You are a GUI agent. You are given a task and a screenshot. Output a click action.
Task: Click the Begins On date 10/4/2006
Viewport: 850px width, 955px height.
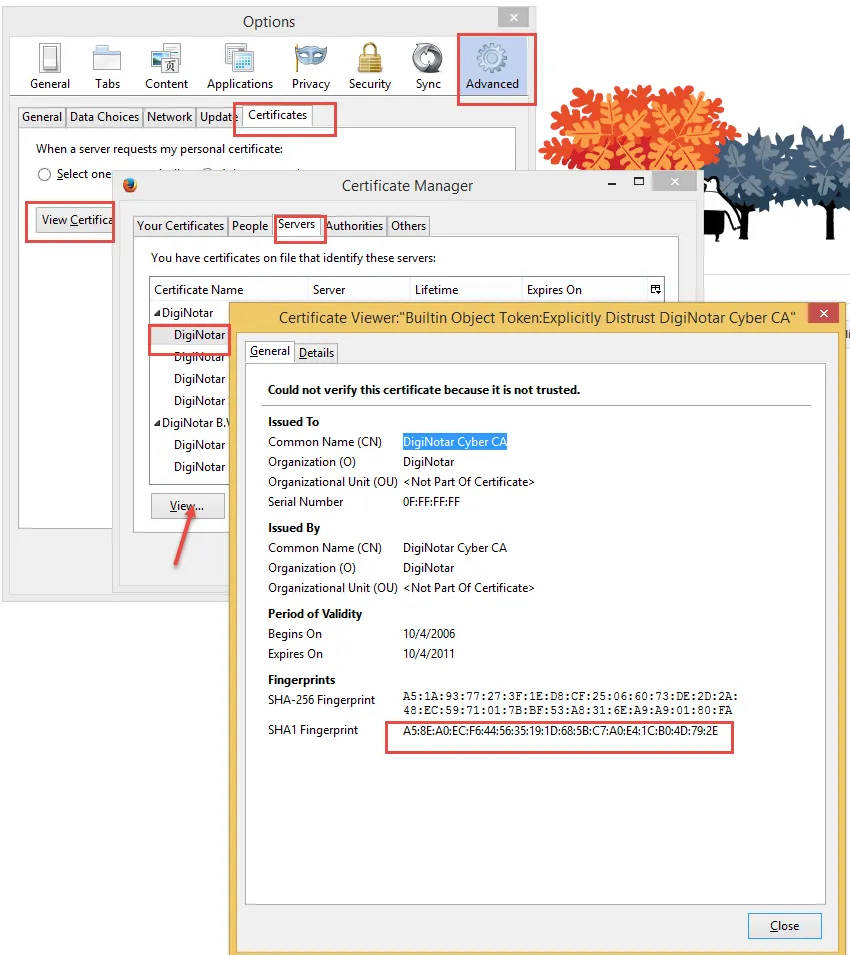pos(429,634)
